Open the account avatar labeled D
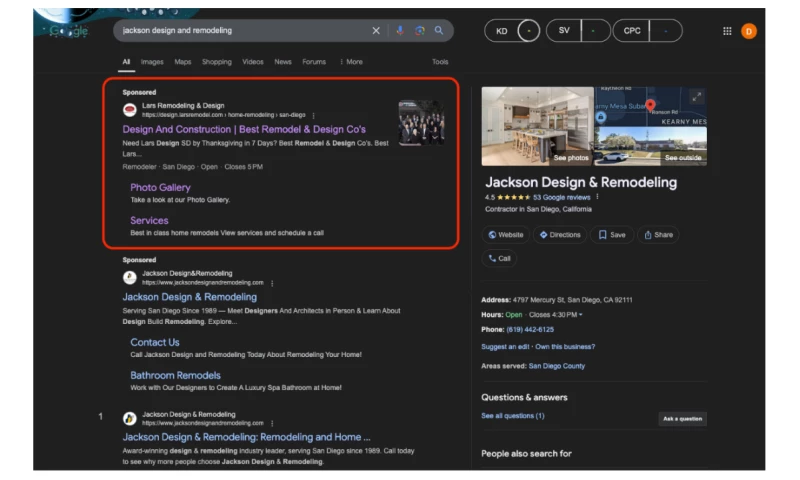This screenshot has width=800, height=480. [x=748, y=31]
